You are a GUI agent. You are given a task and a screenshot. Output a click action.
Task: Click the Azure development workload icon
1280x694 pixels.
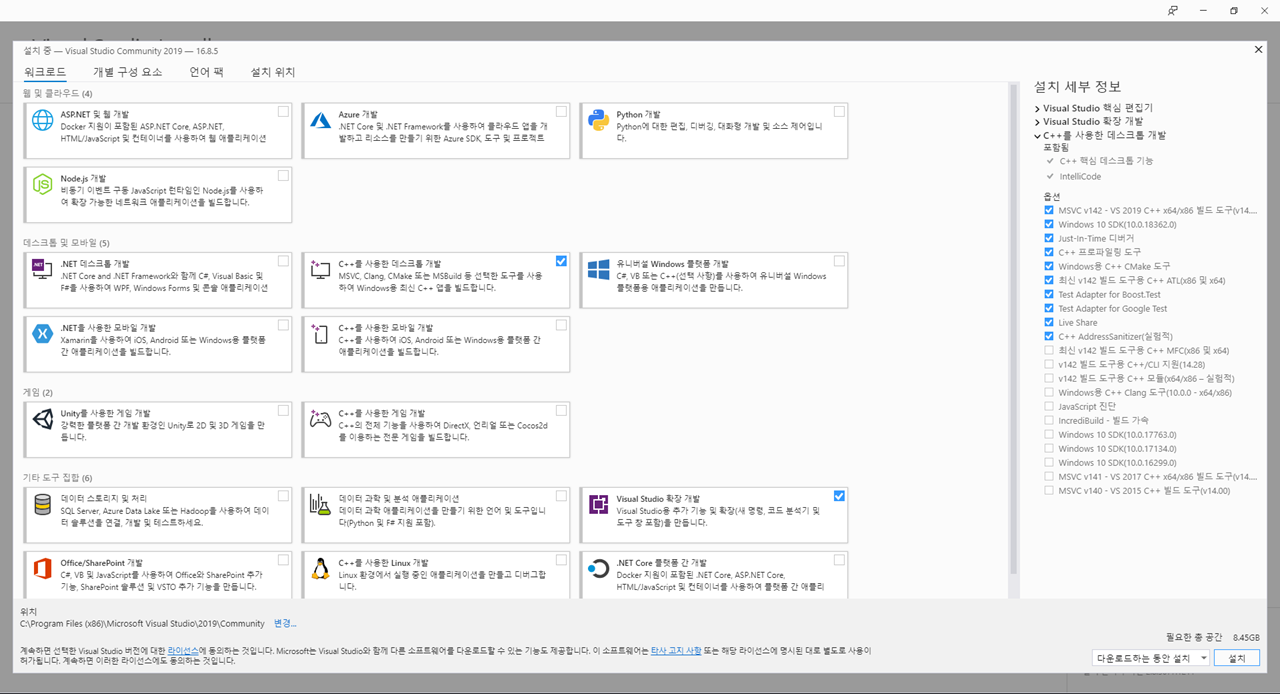320,121
